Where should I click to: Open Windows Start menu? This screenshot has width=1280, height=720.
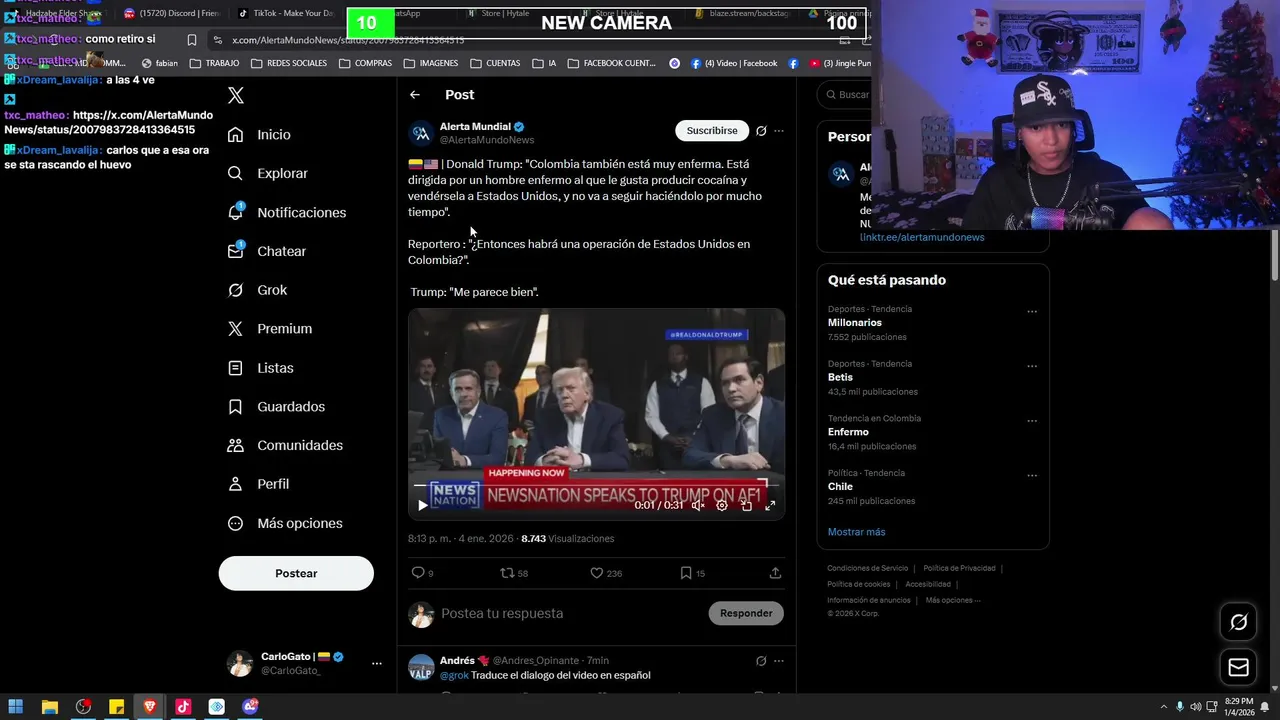click(x=16, y=707)
